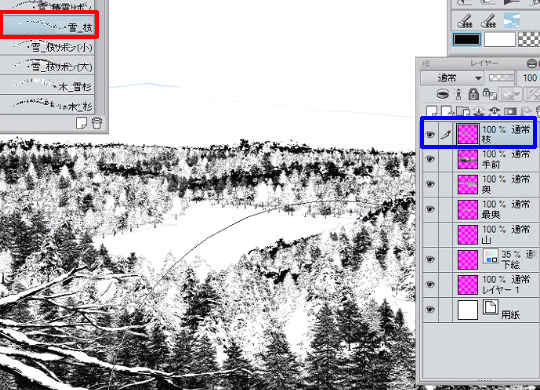Open the layer panel menu icon
Image resolution: width=540 pixels, height=390 pixels.
coord(426,63)
